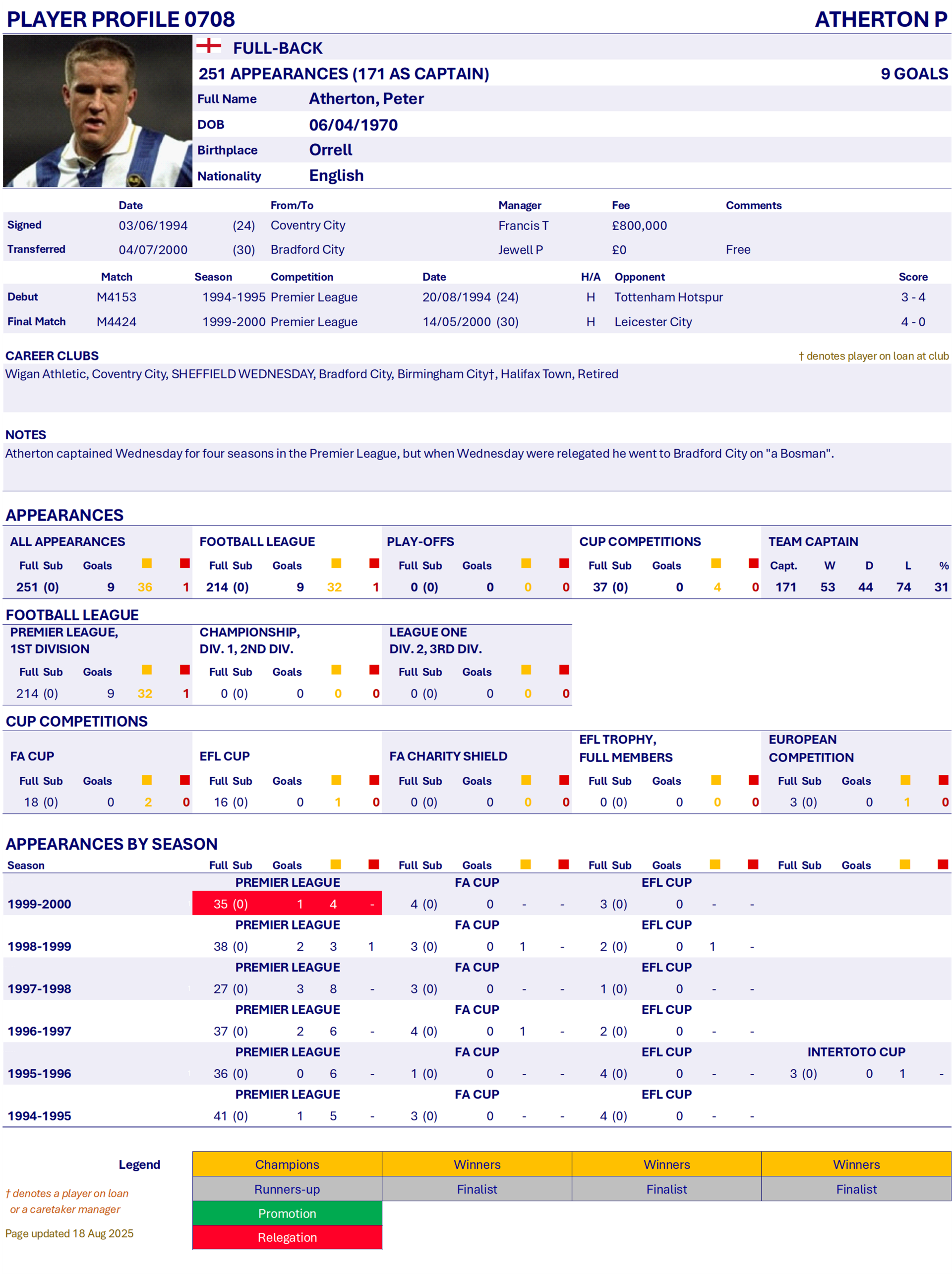The width and height of the screenshot is (952, 1274).
Task: Click yellow card icon under All Appearances
Action: [147, 563]
